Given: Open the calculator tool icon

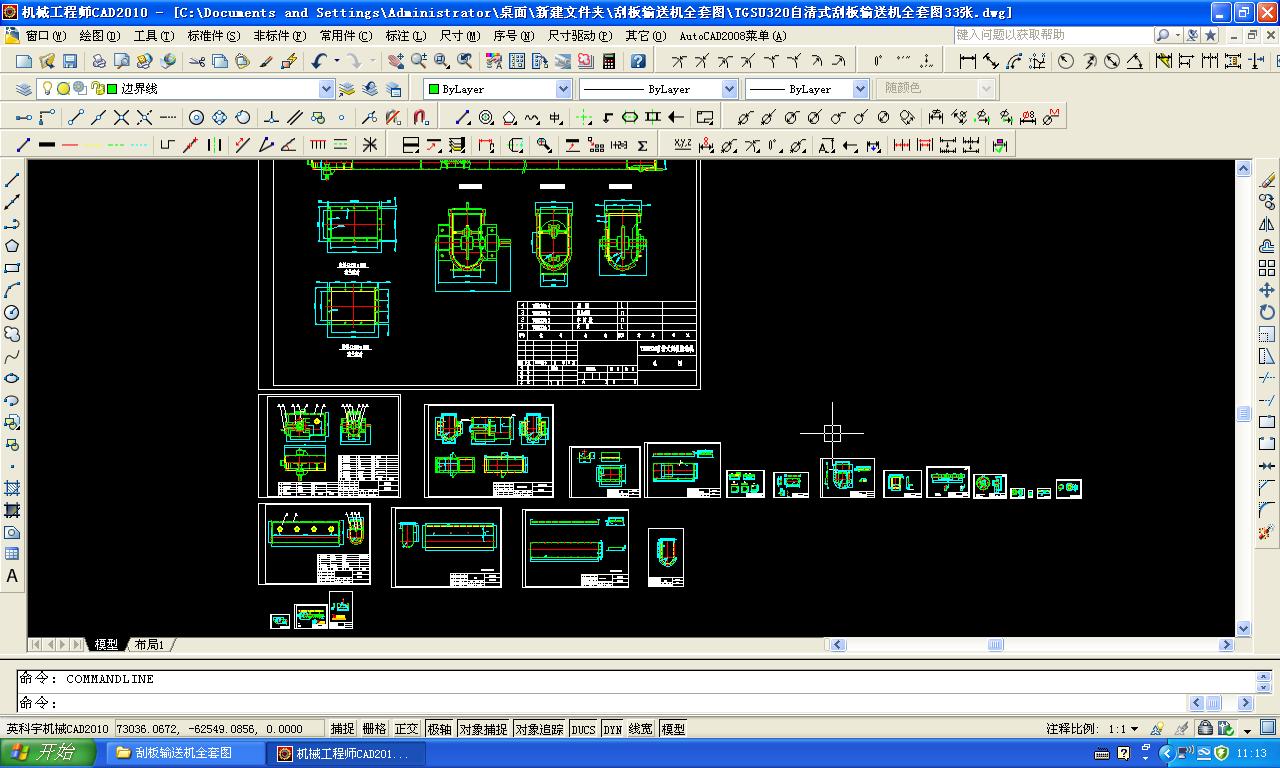Looking at the screenshot, I should [609, 61].
